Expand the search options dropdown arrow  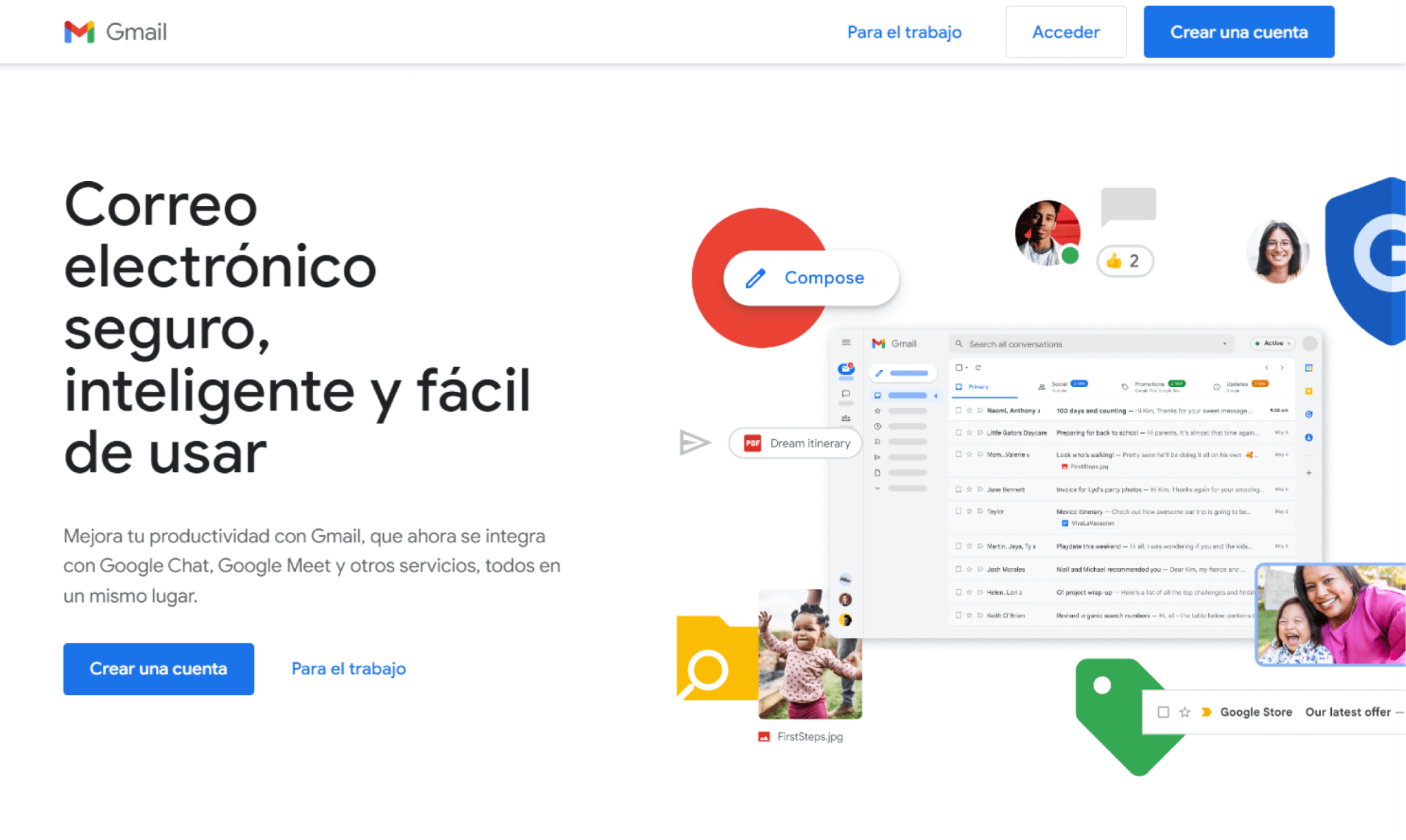pos(1224,343)
